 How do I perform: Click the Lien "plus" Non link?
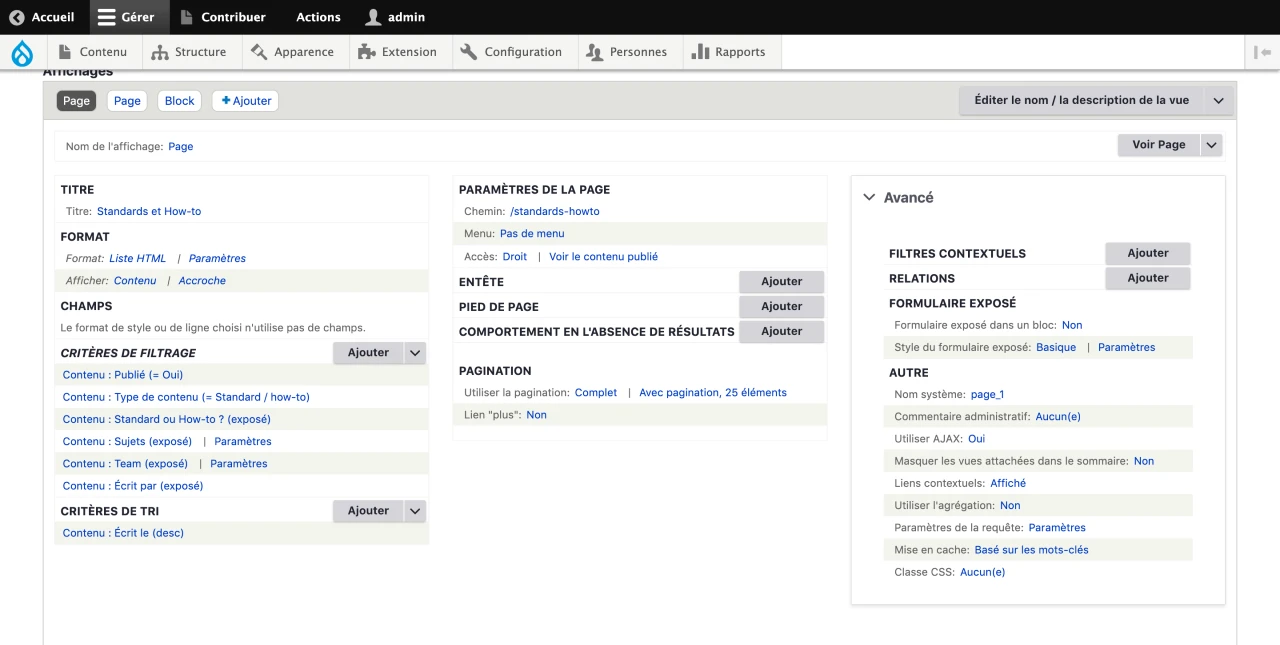click(x=537, y=415)
